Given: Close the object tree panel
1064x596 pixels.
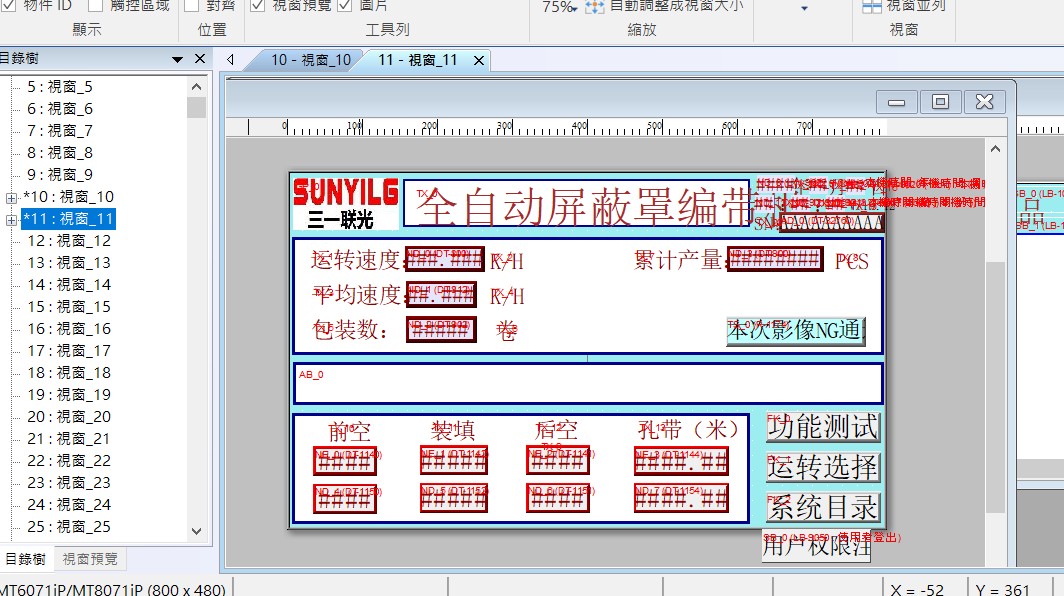Looking at the screenshot, I should click(199, 59).
